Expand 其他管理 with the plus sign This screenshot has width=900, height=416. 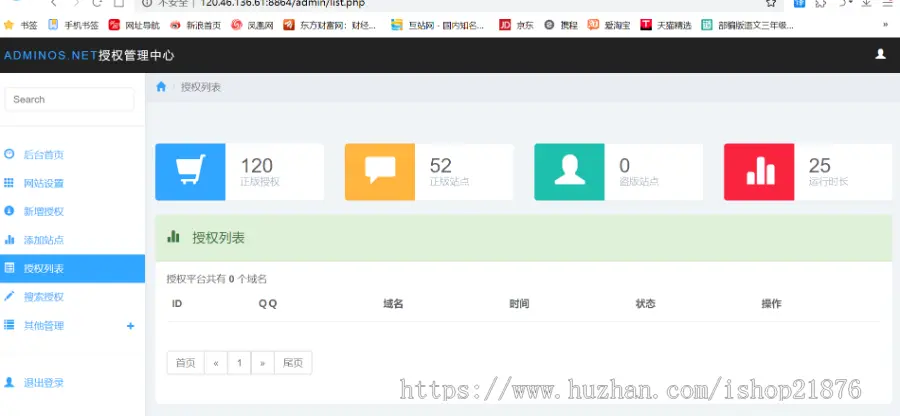[130, 326]
